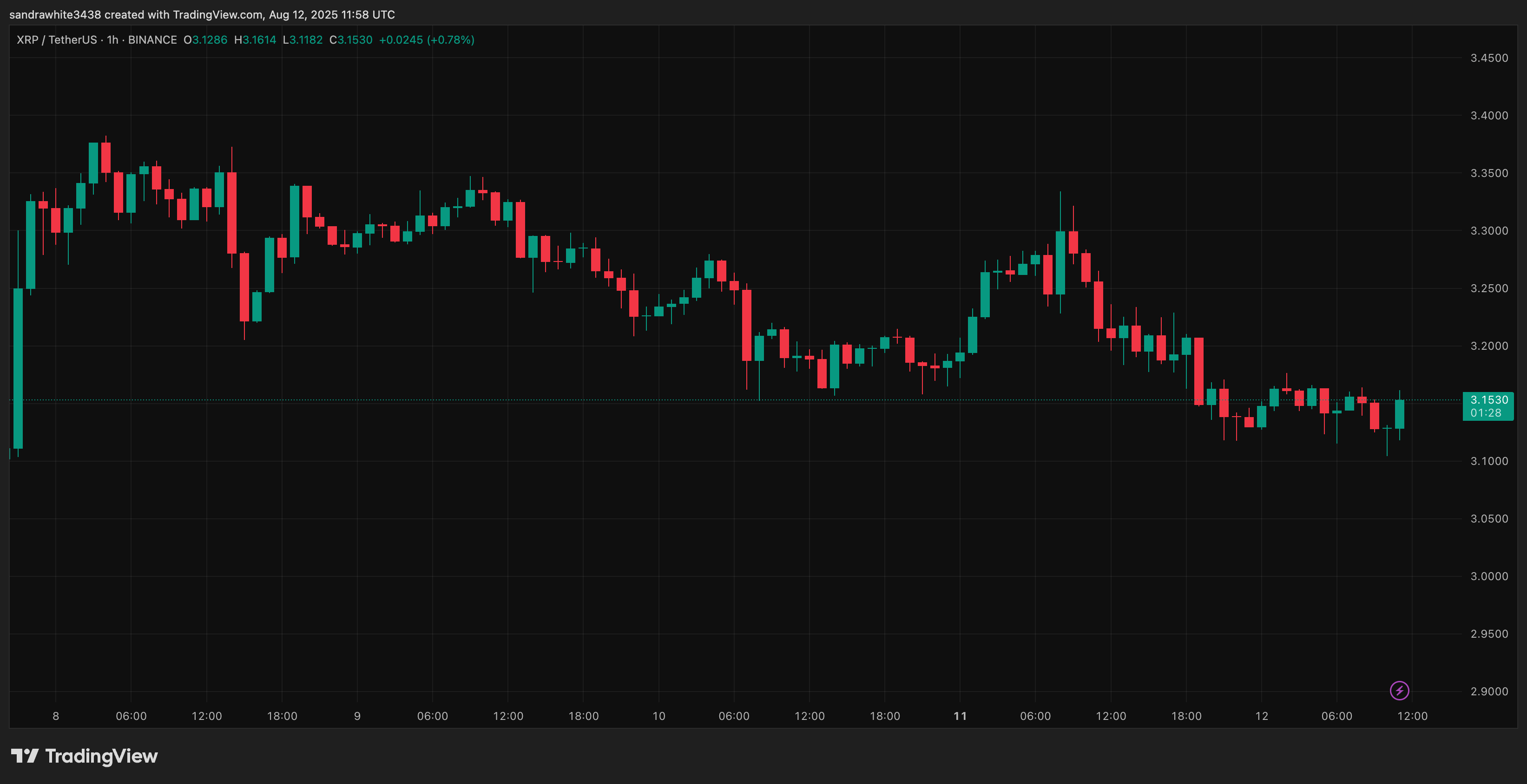The height and width of the screenshot is (784, 1527).
Task: Click the closing price value C3.1530
Action: click(351, 39)
